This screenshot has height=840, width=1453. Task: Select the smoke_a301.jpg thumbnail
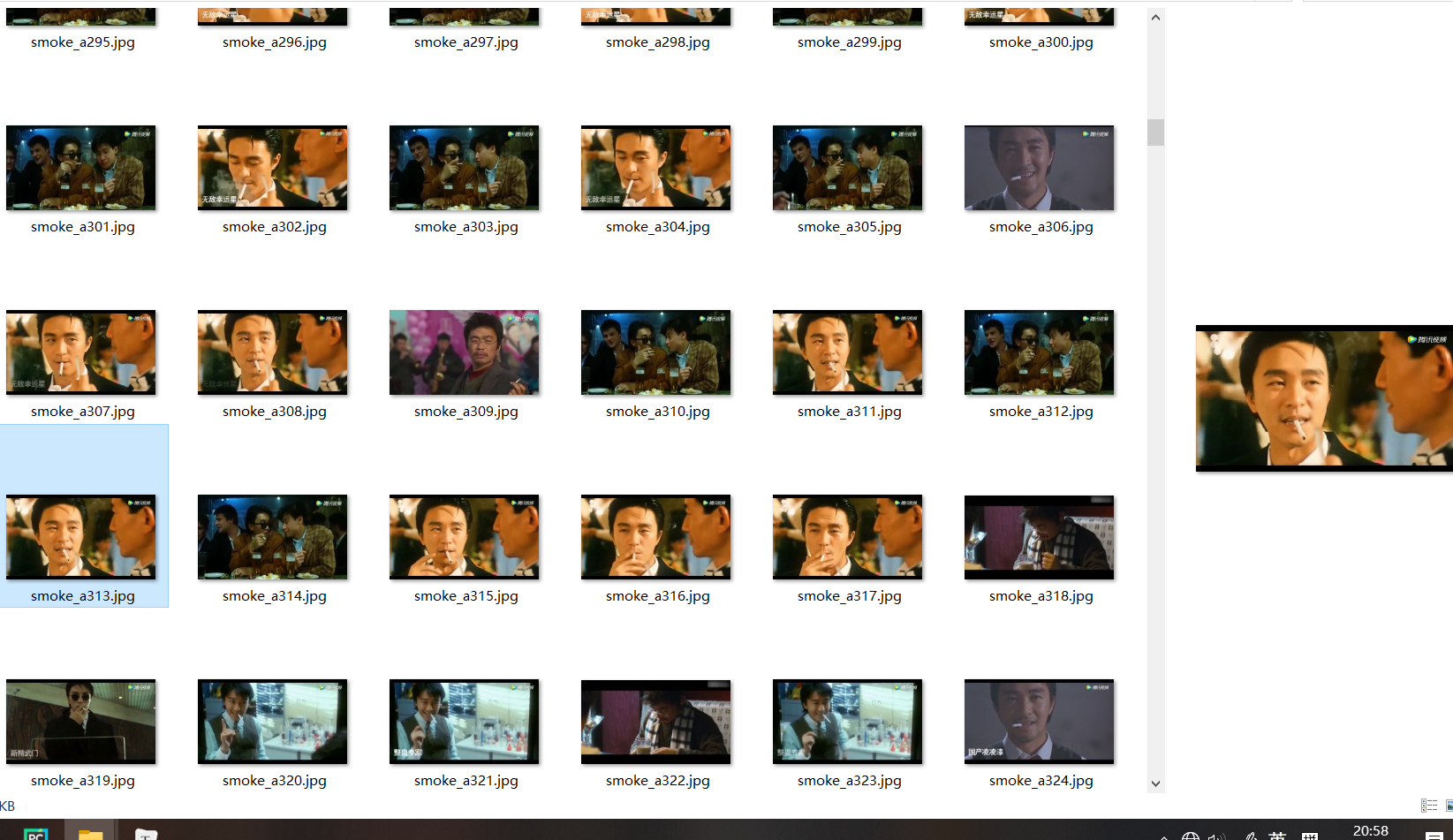(x=81, y=168)
